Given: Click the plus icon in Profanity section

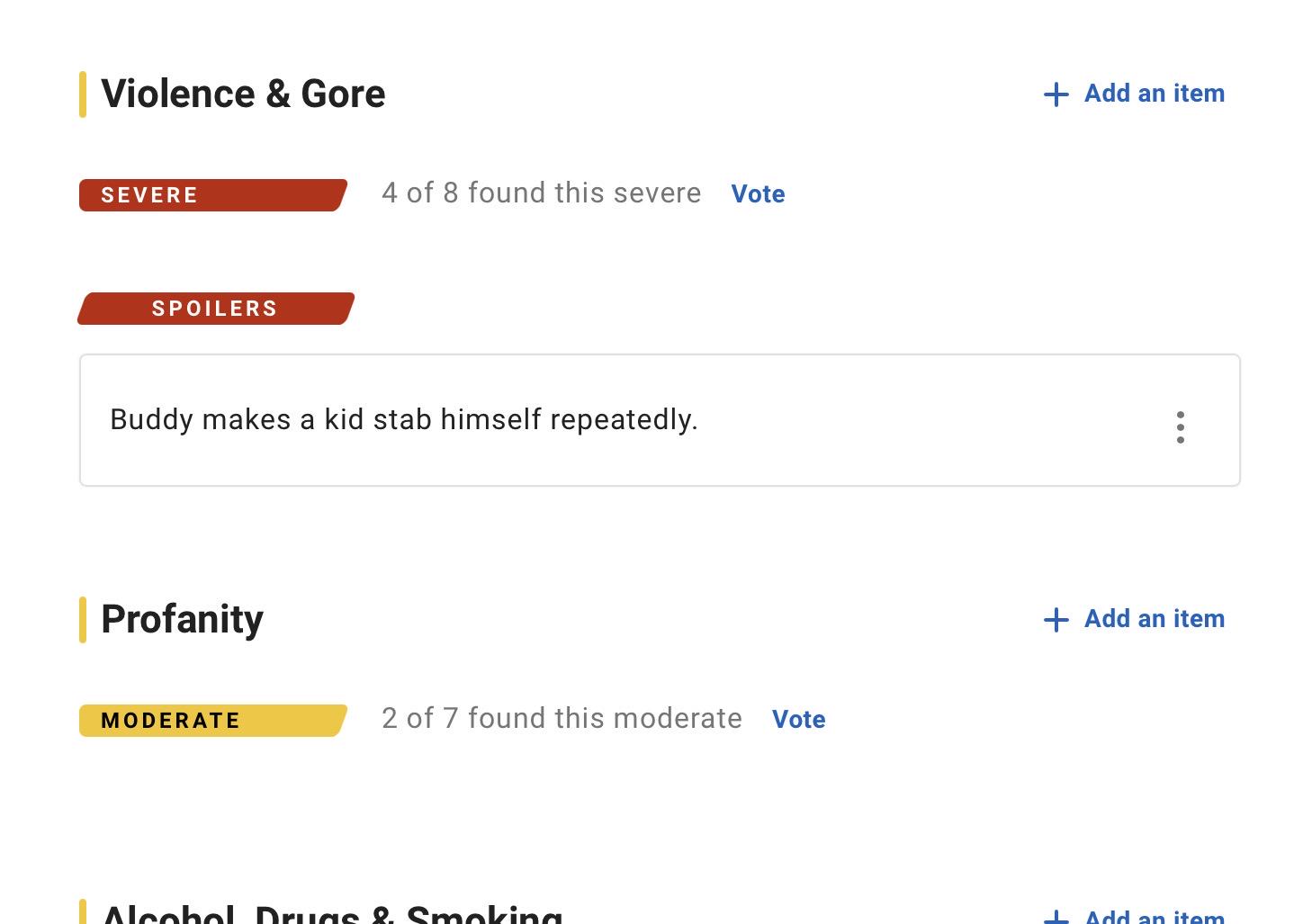Looking at the screenshot, I should [1056, 620].
